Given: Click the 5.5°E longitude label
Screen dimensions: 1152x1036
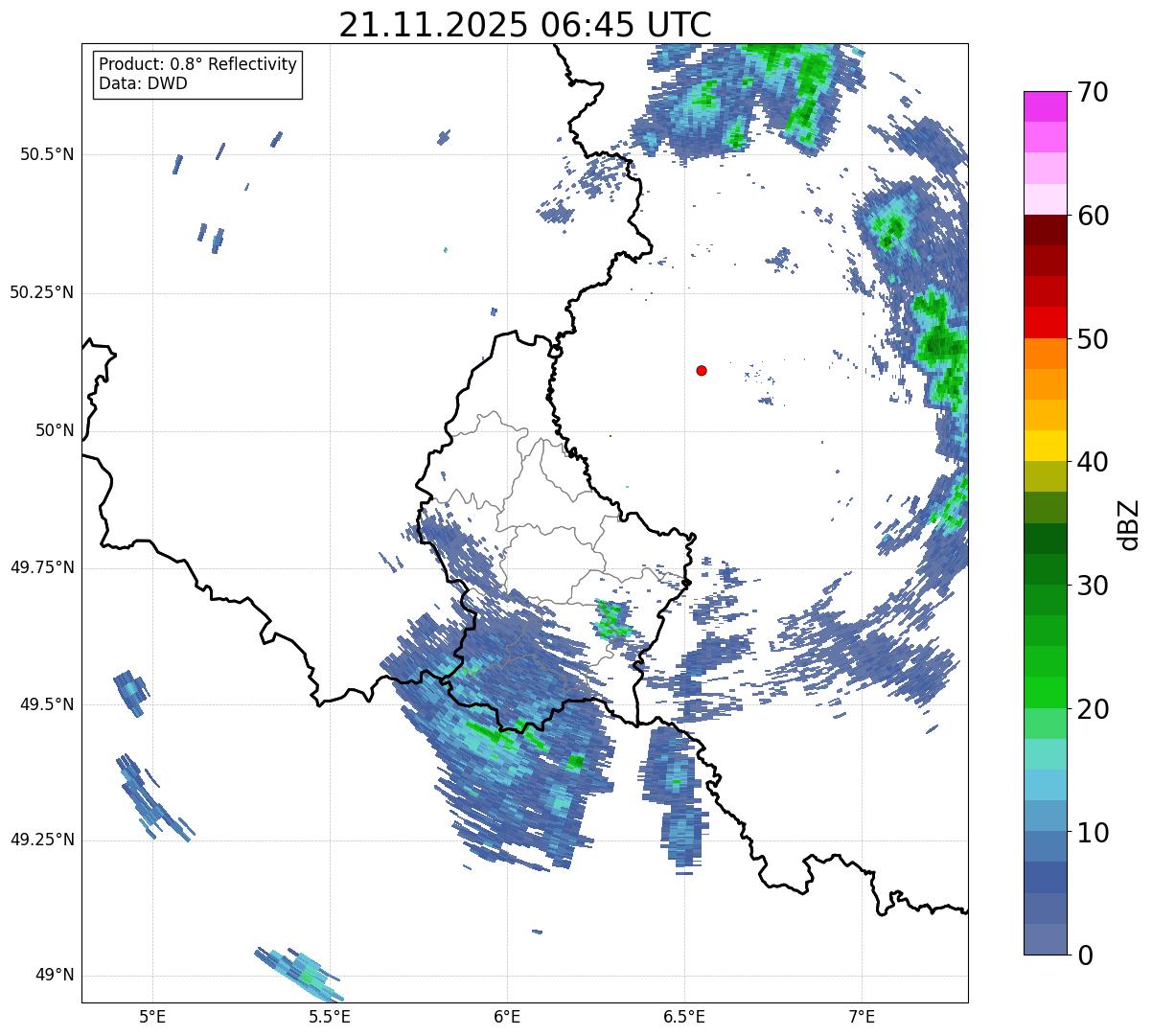Looking at the screenshot, I should [x=330, y=1017].
